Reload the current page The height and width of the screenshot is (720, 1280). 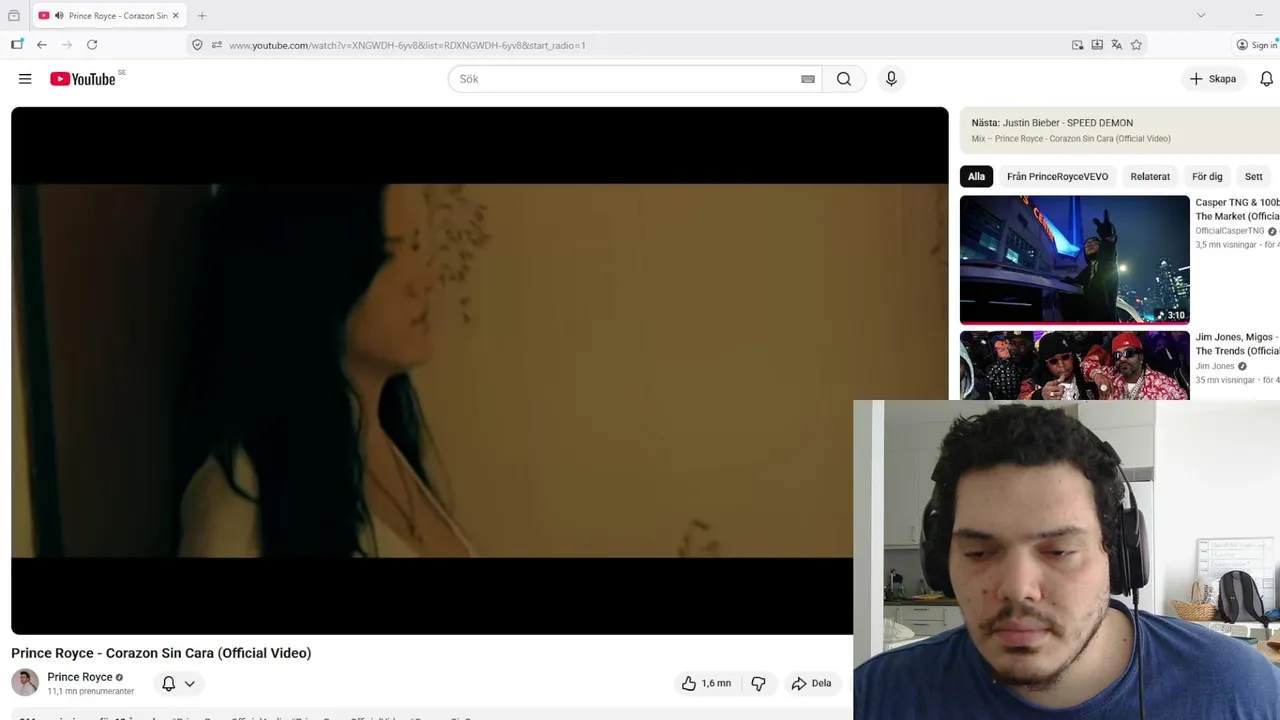click(92, 45)
